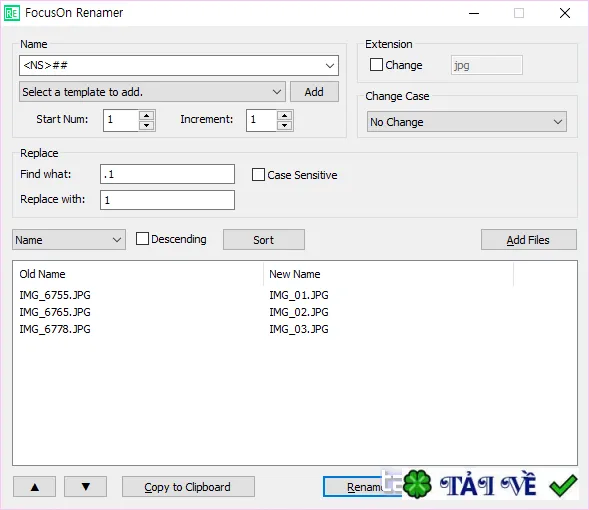Open the sort-by Name dropdown
This screenshot has height=510, width=589.
click(x=69, y=240)
